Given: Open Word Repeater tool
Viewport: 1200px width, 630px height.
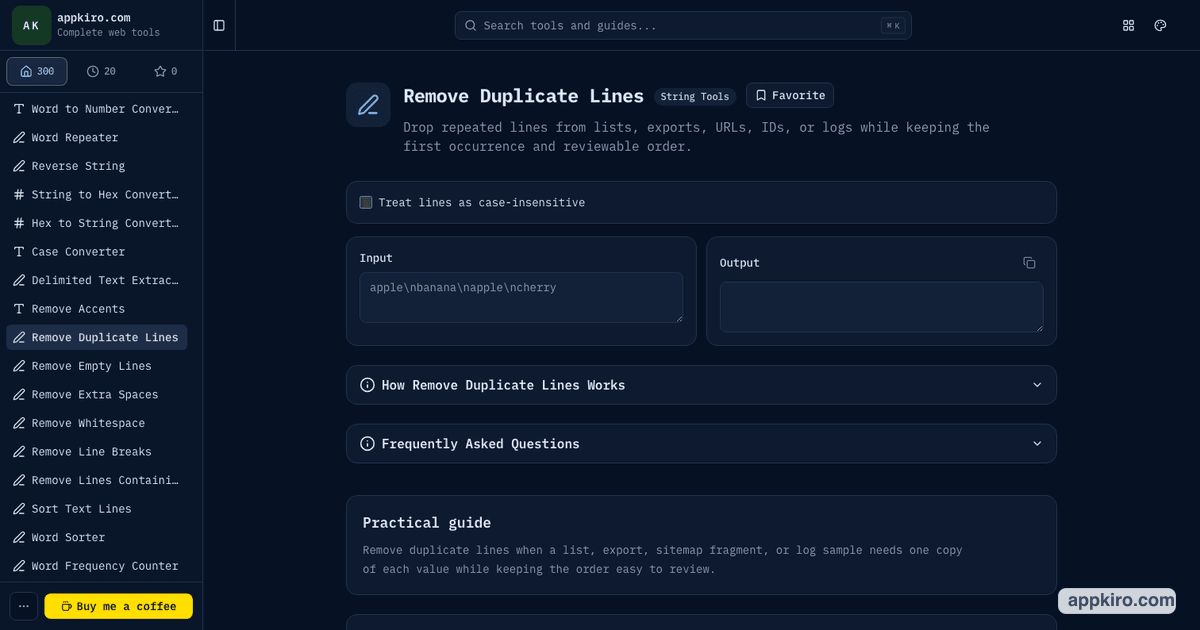Looking at the screenshot, I should pyautogui.click(x=97, y=138).
